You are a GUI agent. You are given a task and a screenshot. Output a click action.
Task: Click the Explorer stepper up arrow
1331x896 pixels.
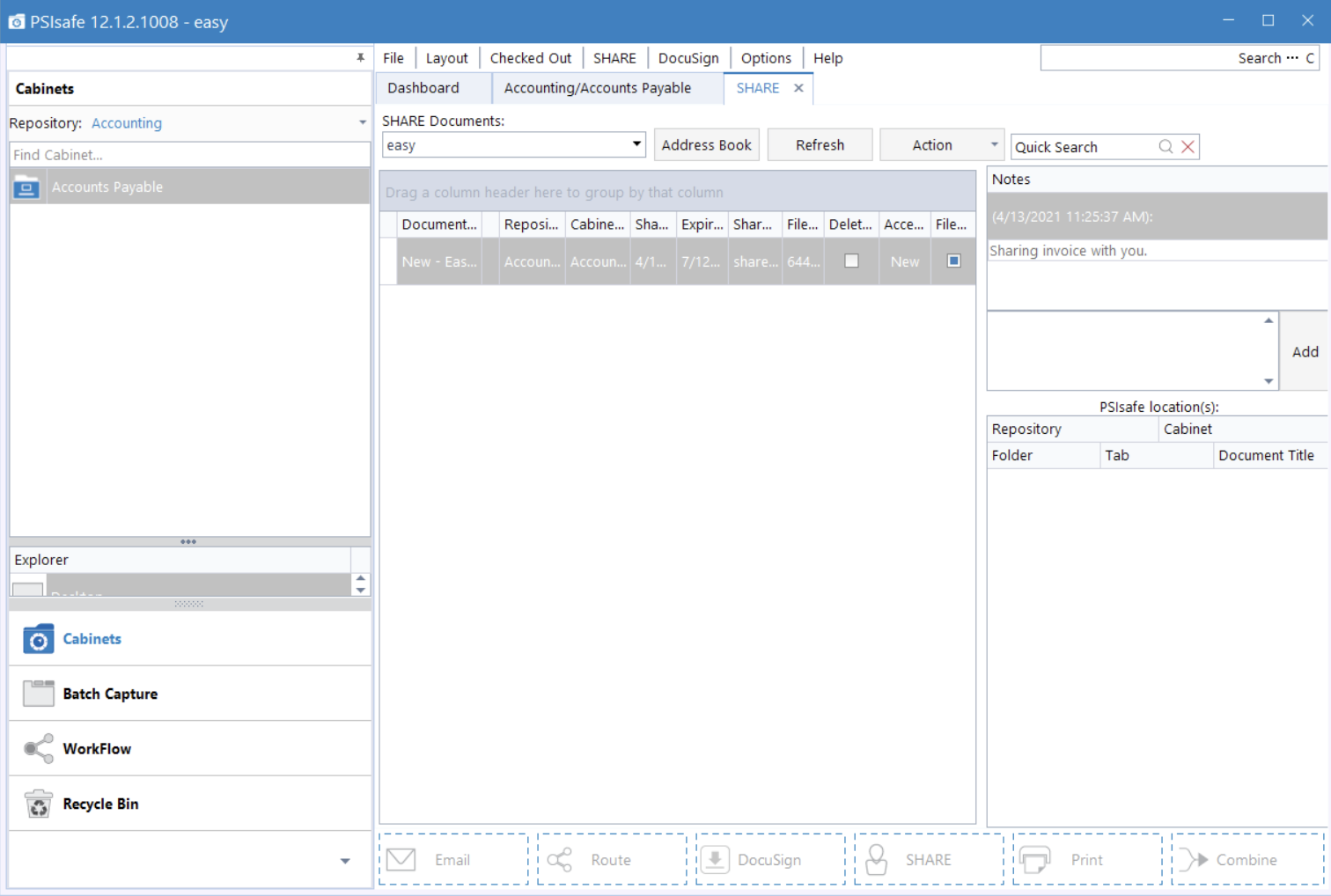click(361, 578)
